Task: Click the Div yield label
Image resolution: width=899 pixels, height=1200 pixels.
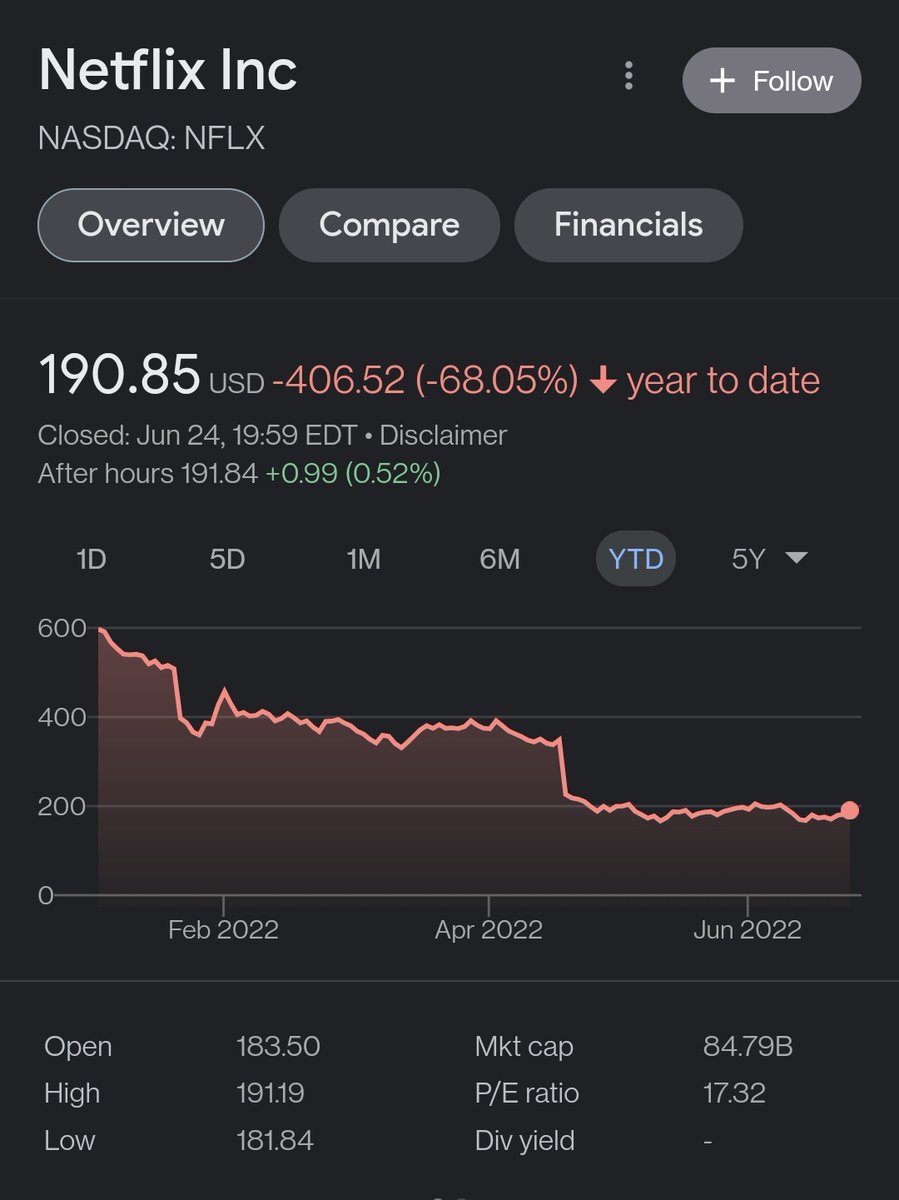Action: point(524,1140)
